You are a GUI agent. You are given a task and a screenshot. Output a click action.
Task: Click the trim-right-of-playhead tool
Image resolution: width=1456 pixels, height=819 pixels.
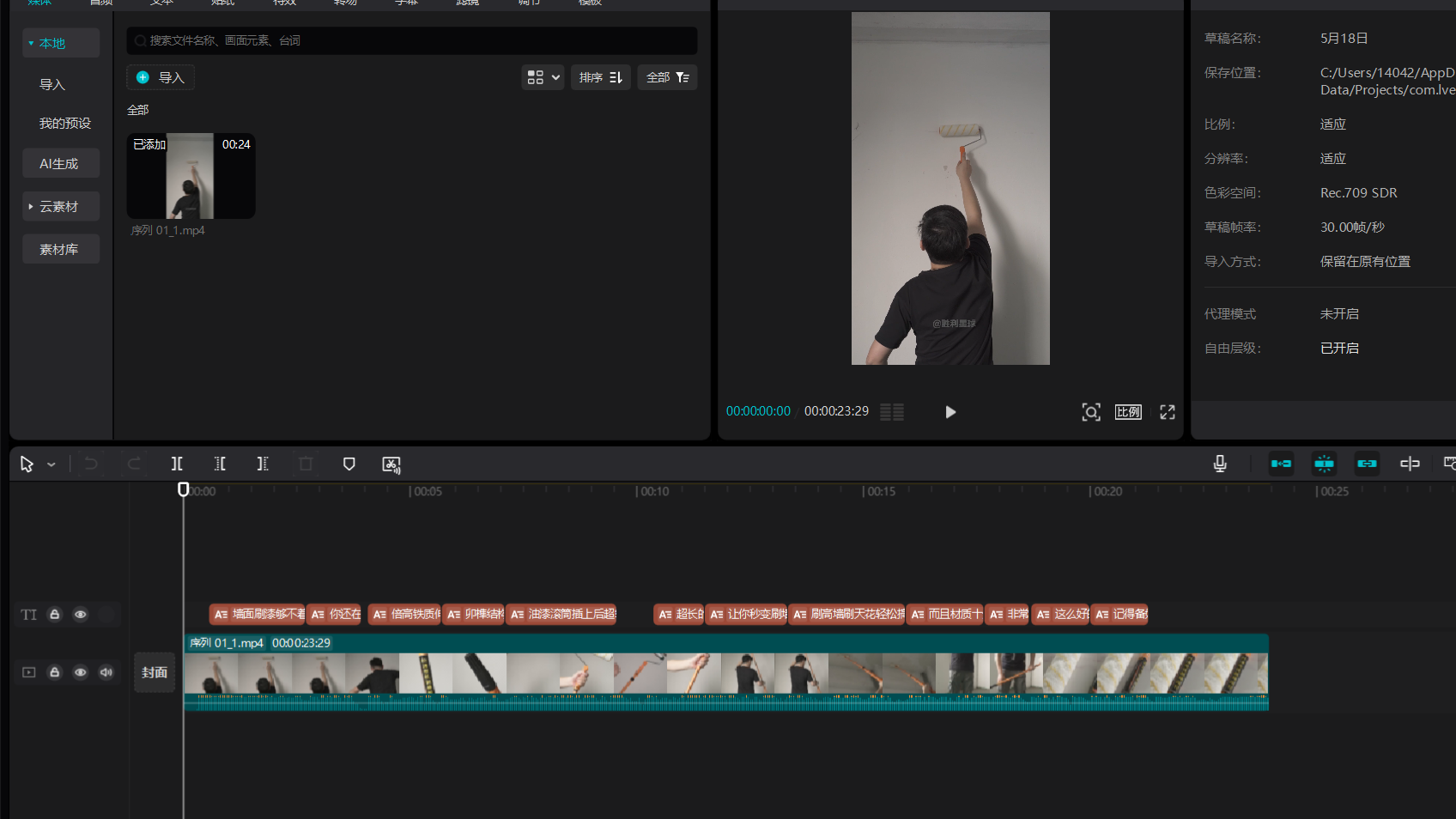click(263, 464)
